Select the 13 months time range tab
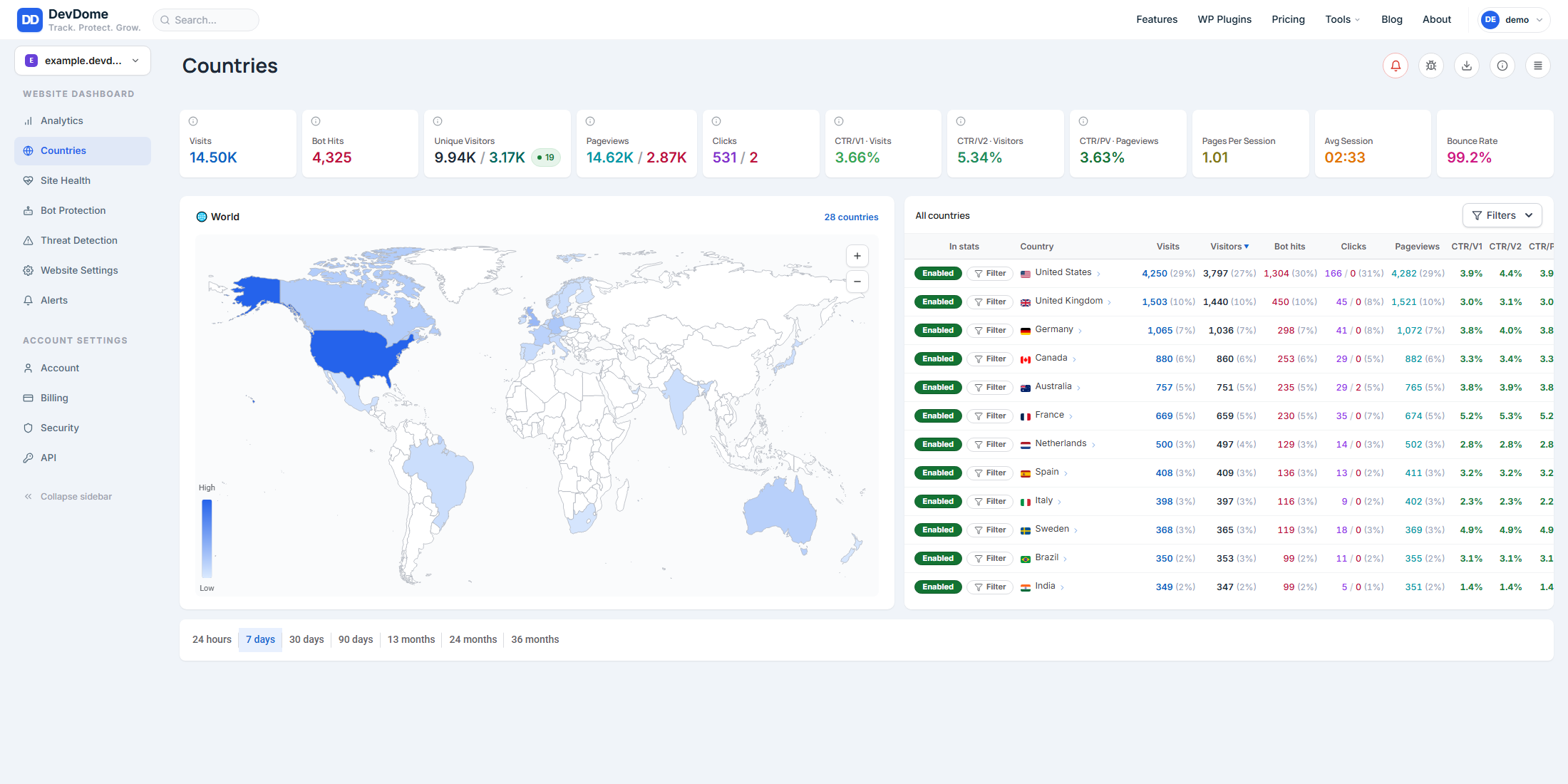This screenshot has width=1568, height=784. pos(411,640)
